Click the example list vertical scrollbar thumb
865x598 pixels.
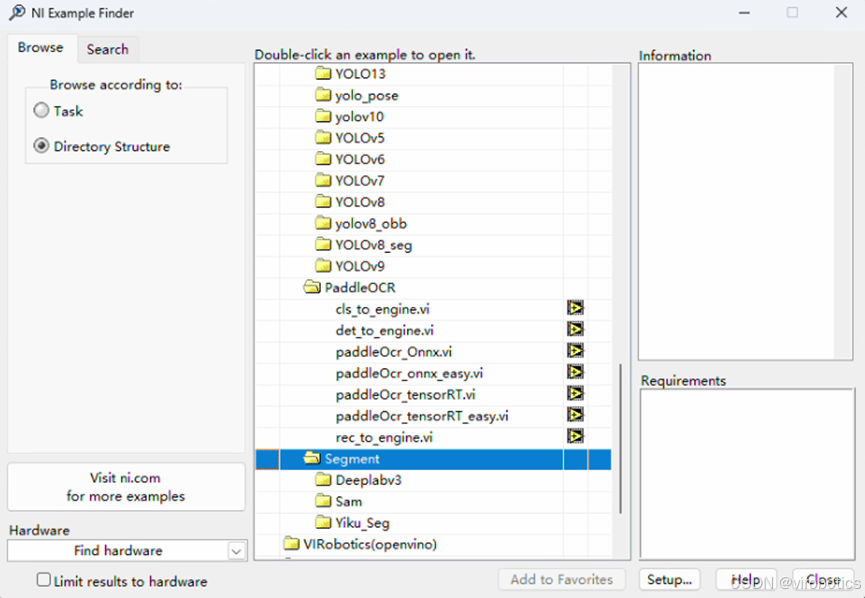(621, 439)
